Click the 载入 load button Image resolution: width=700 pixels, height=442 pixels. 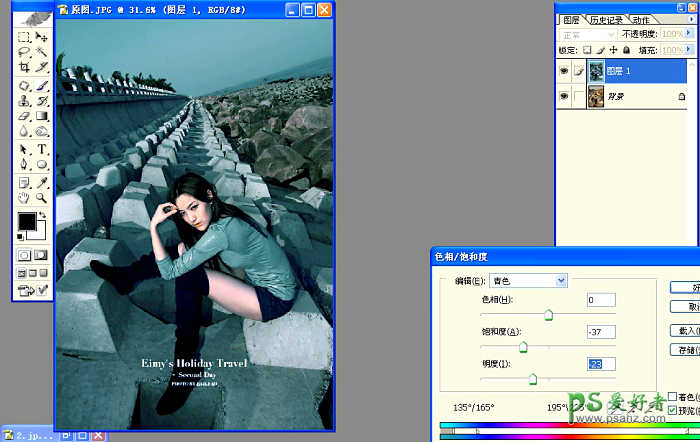684,331
